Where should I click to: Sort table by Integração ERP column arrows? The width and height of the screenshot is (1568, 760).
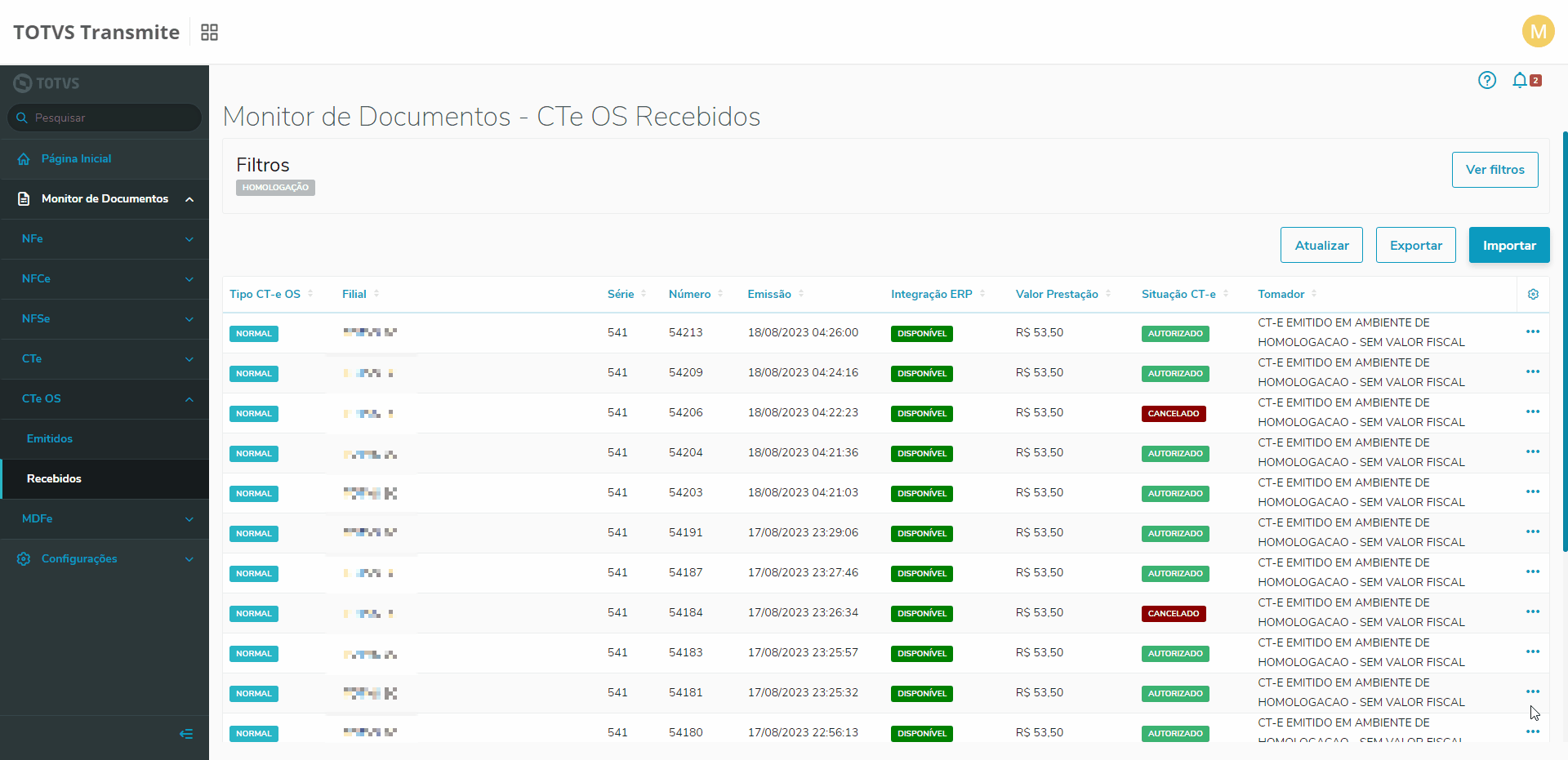[x=982, y=294]
